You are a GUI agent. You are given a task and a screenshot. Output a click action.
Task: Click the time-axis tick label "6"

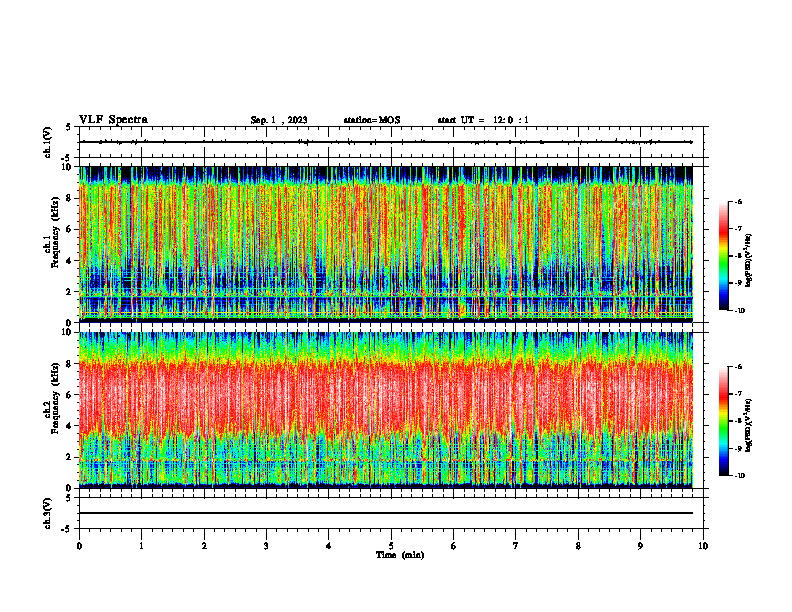pyautogui.click(x=454, y=546)
